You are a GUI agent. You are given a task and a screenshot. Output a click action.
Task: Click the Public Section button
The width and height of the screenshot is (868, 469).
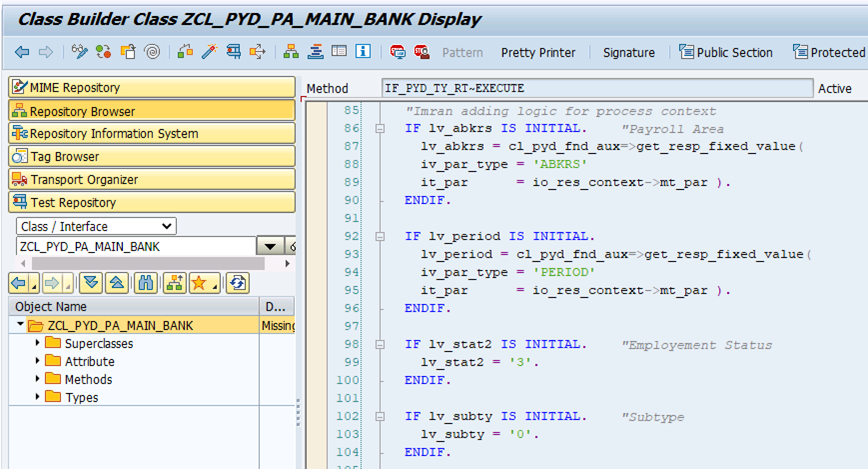pyautogui.click(x=726, y=52)
